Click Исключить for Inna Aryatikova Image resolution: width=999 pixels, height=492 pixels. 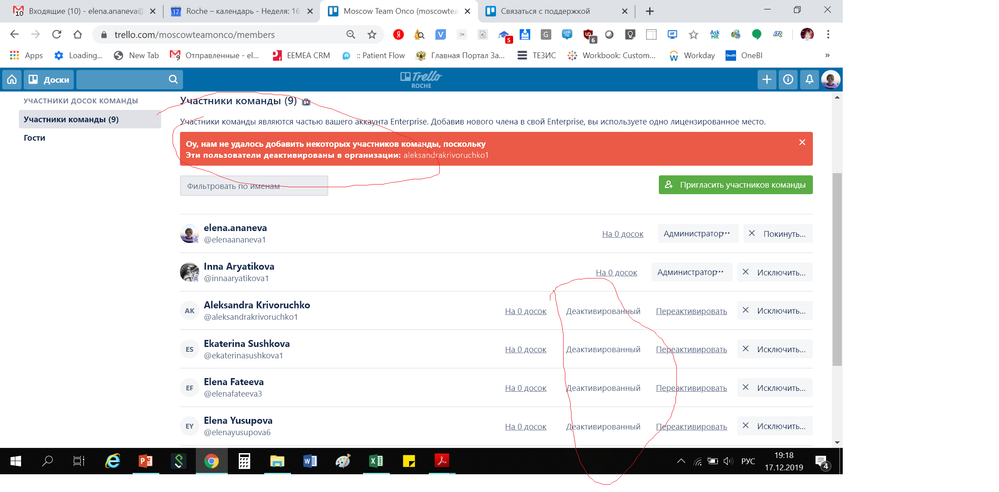pos(775,272)
